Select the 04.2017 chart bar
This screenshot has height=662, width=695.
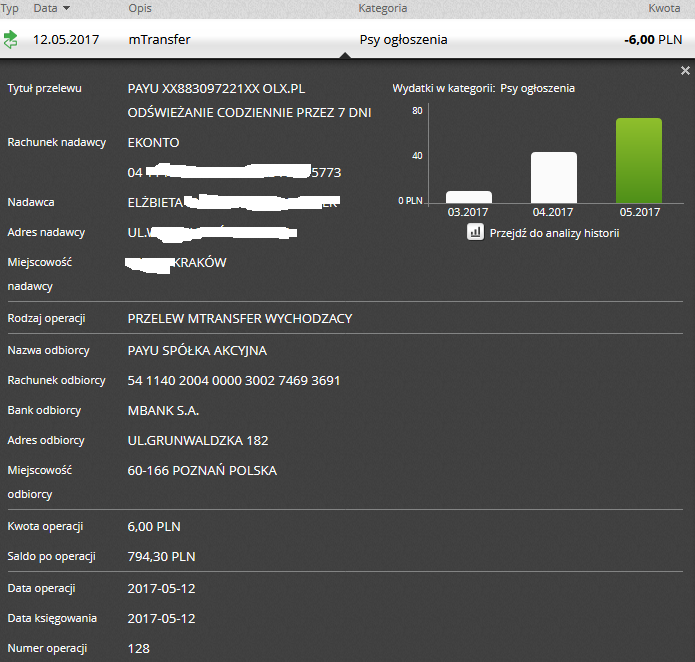click(554, 177)
